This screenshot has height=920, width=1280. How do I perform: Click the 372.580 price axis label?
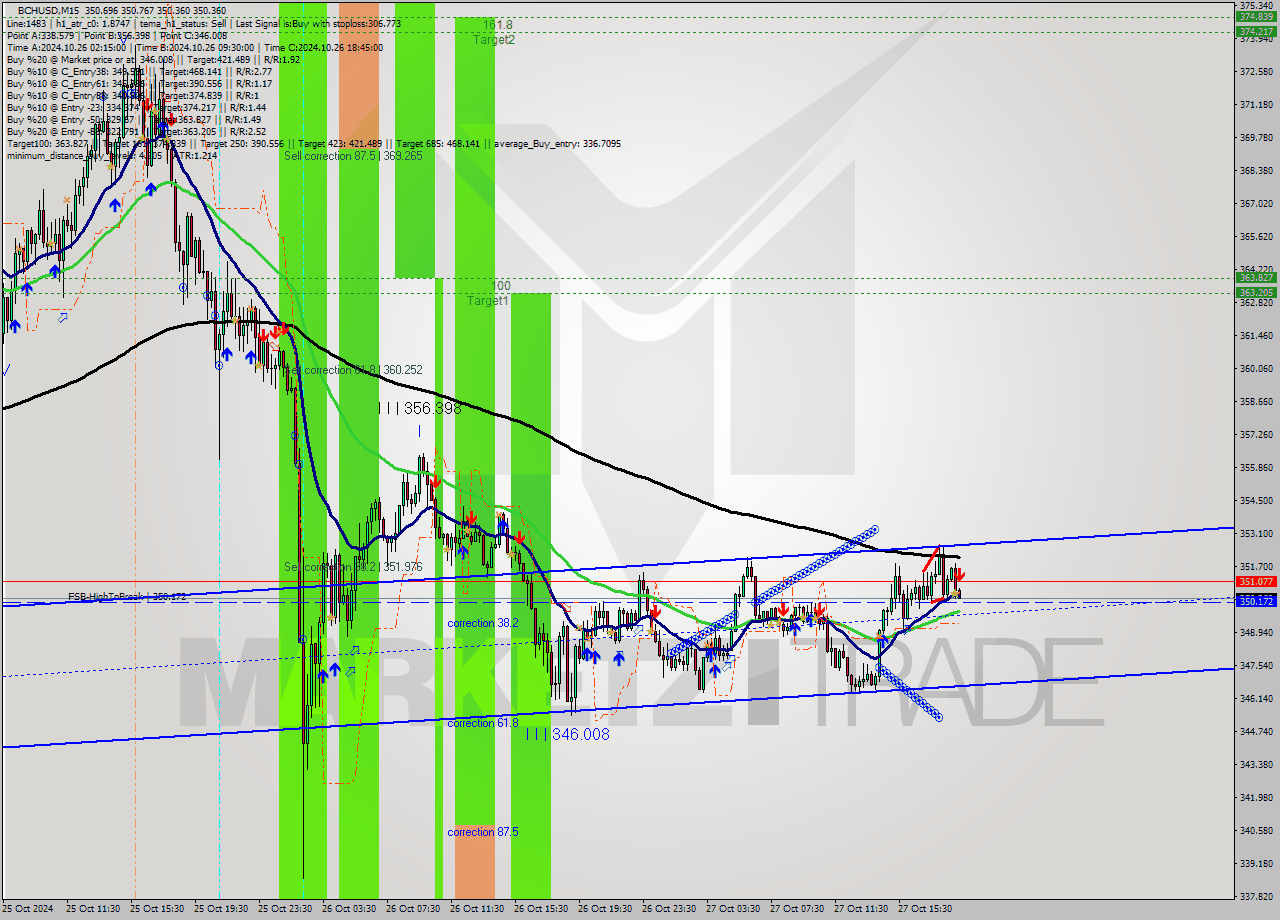[1256, 71]
